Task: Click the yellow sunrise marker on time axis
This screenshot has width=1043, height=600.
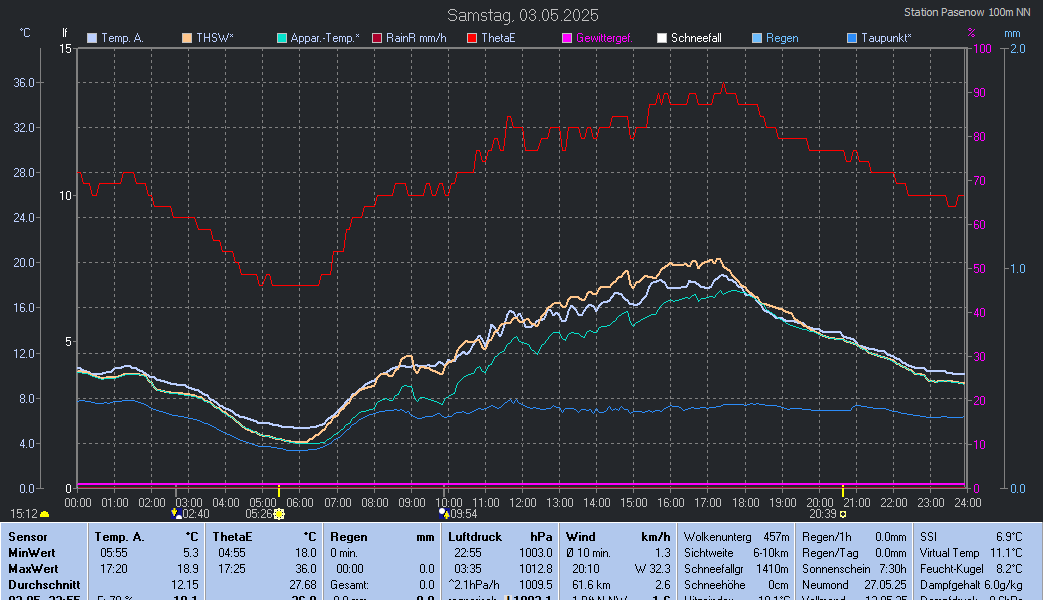Action: pos(279,491)
